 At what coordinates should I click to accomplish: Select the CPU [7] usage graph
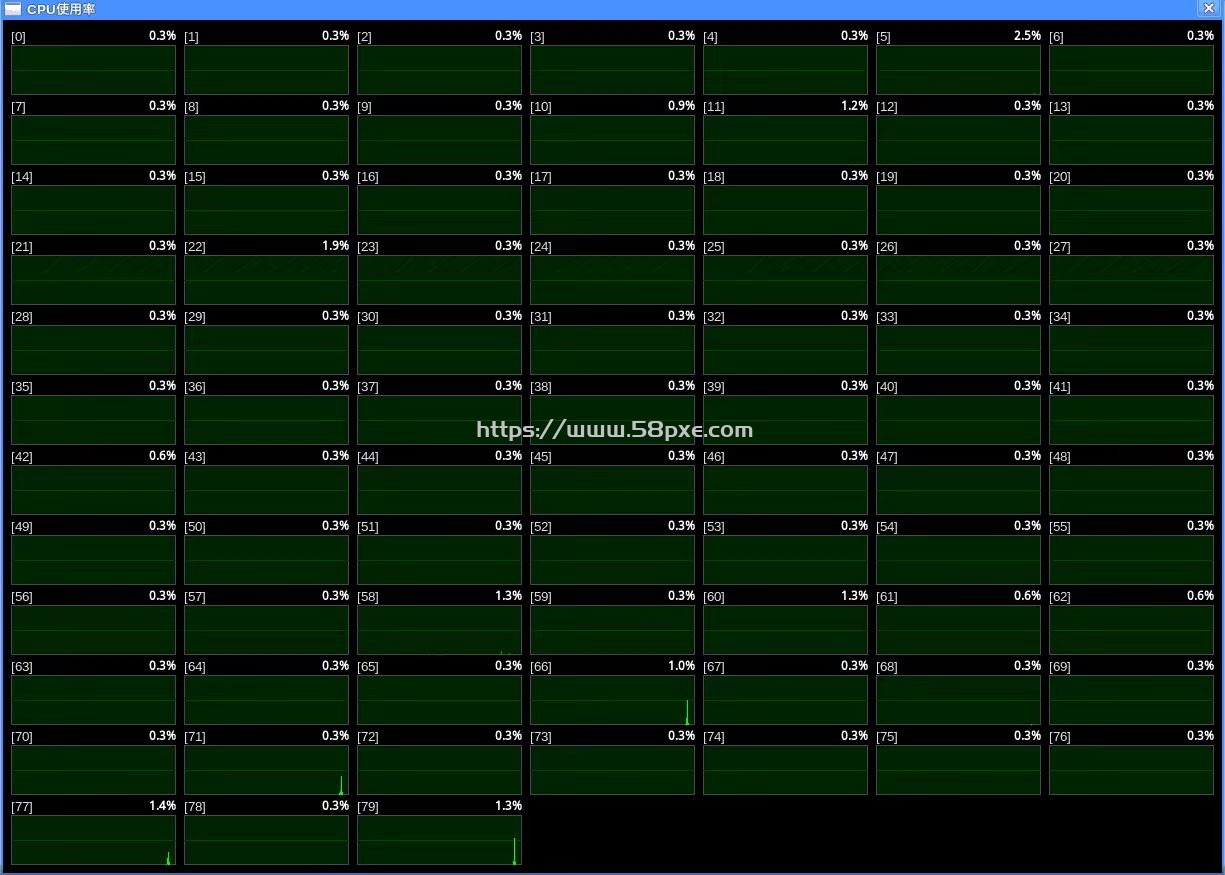(x=93, y=140)
